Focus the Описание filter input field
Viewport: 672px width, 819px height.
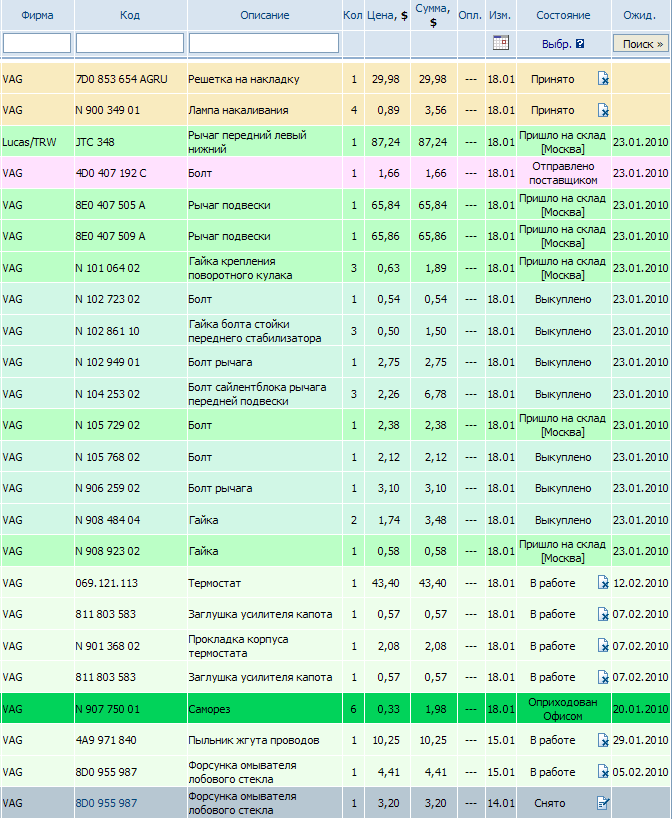pyautogui.click(x=264, y=43)
